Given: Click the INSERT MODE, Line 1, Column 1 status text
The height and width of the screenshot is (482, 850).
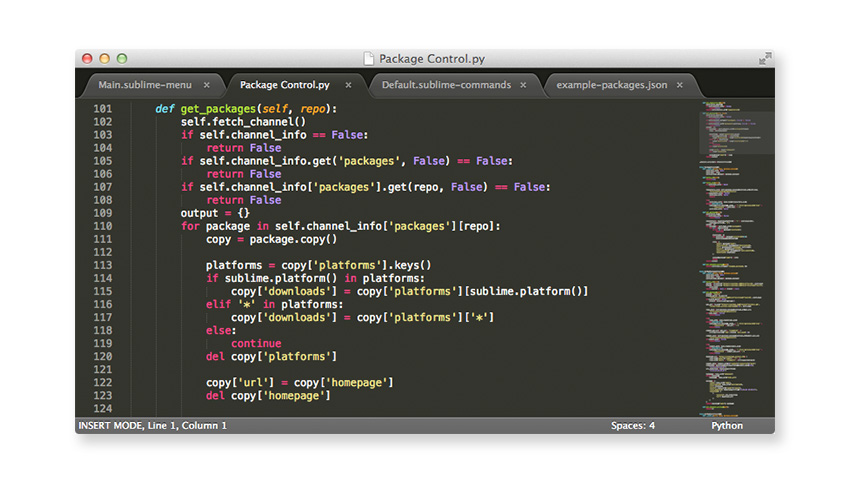Looking at the screenshot, I should pyautogui.click(x=152, y=426).
